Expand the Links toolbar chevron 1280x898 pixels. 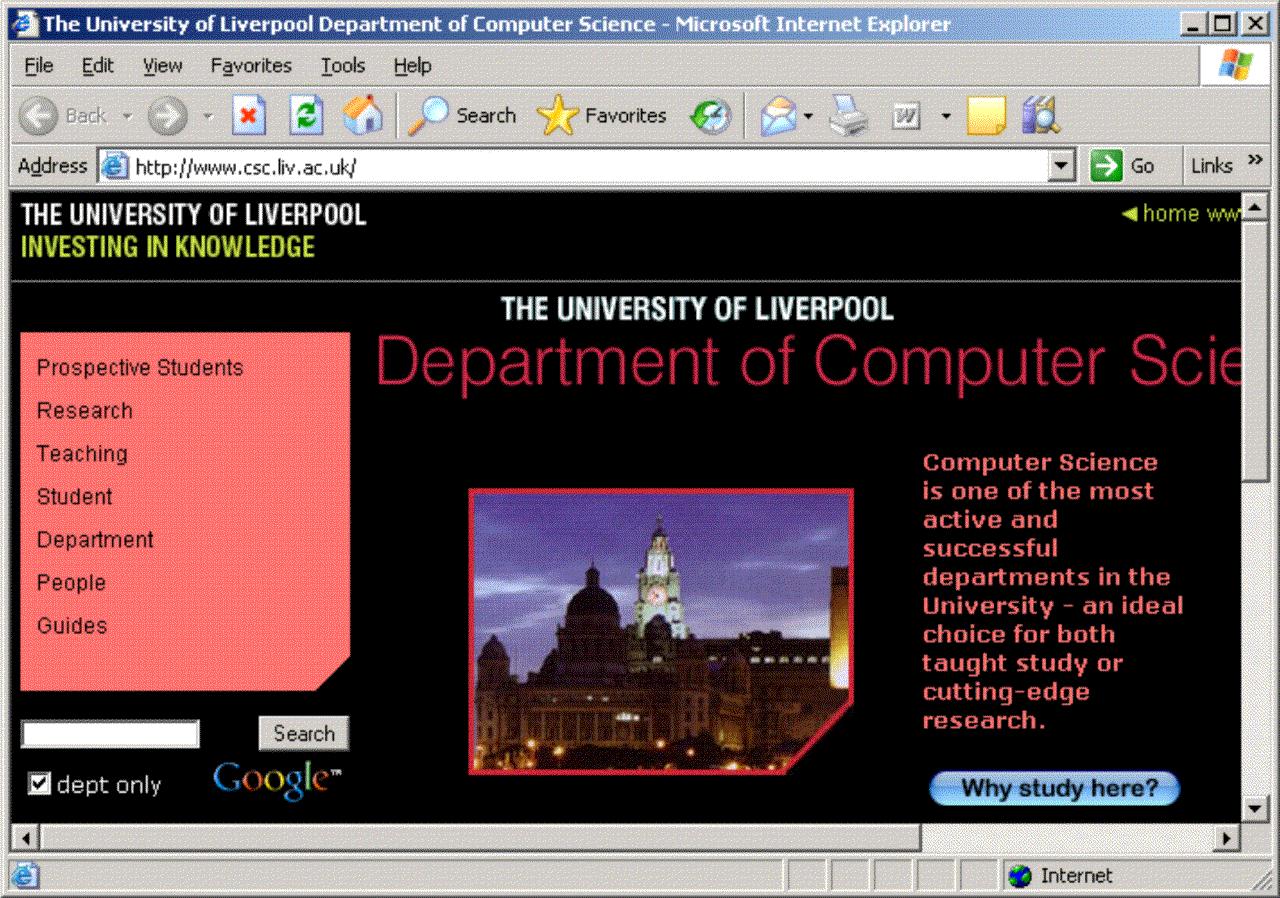[1256, 162]
